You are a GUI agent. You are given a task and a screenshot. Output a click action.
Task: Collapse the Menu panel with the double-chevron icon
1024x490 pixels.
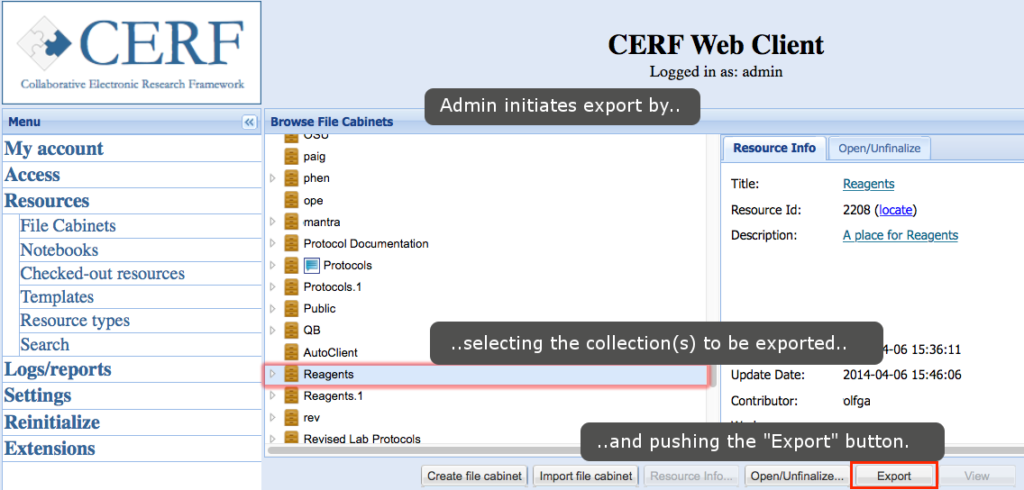tap(249, 122)
